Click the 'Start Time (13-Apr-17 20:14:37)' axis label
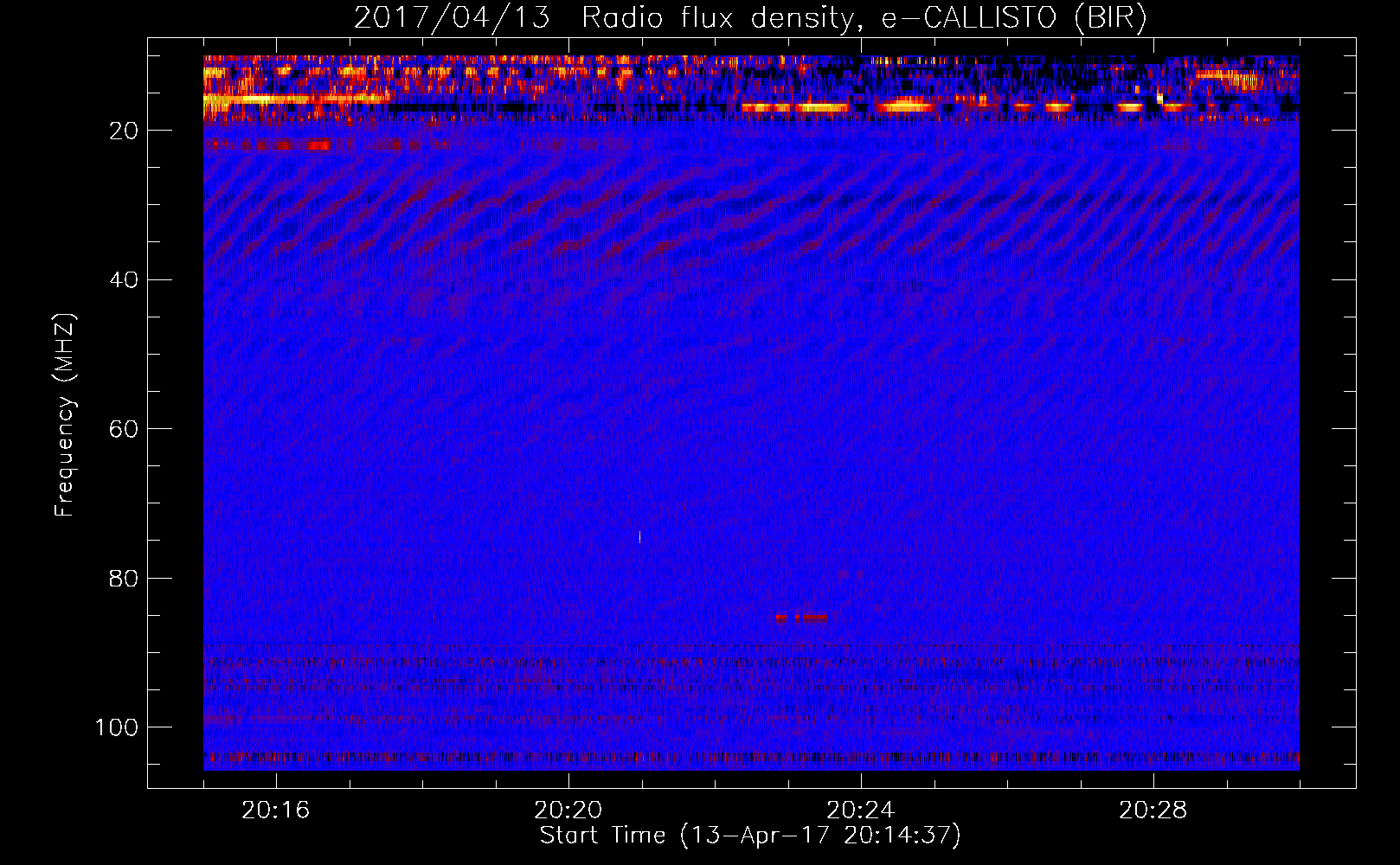Screen dimensions: 1400x865 pos(750,836)
